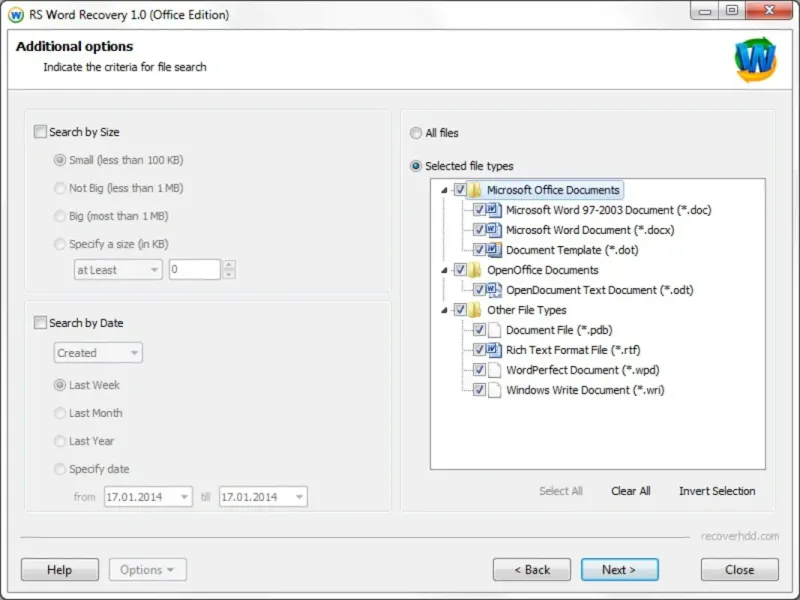
Task: Click the Document Template *.dot file icon
Action: click(x=494, y=249)
